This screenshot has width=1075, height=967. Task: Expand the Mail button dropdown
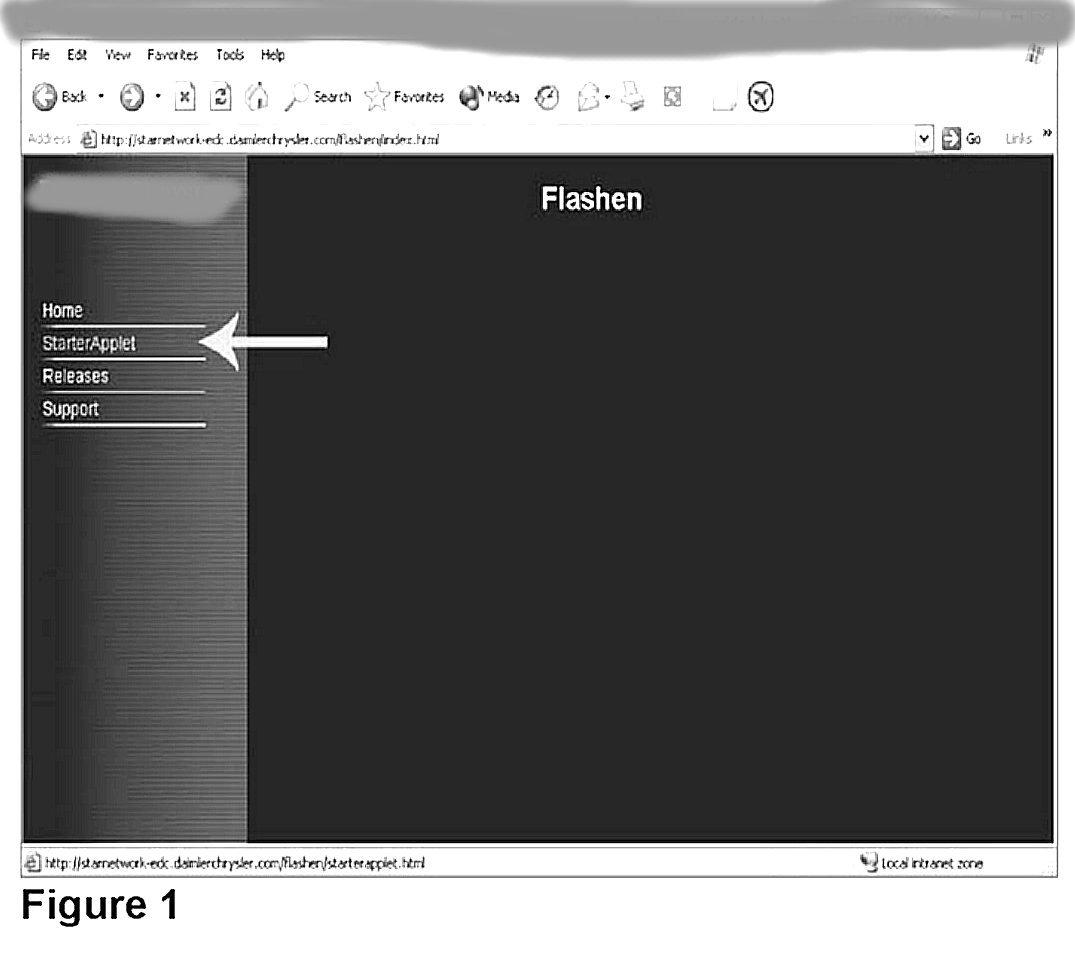607,98
